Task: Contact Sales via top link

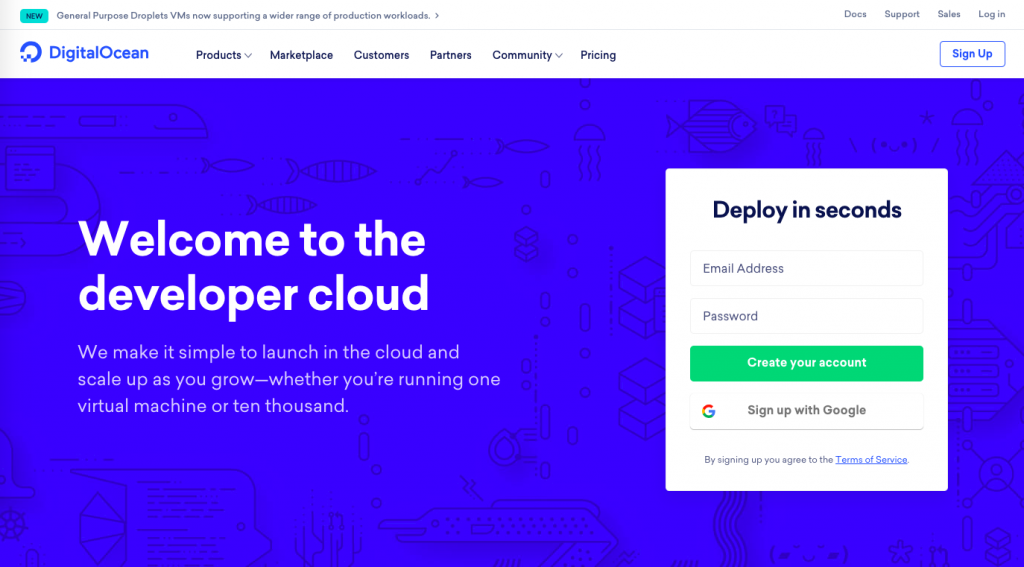Action: [x=949, y=14]
